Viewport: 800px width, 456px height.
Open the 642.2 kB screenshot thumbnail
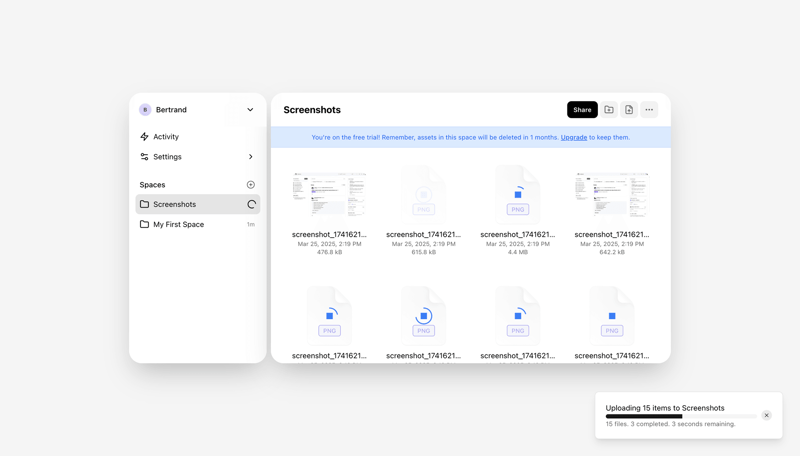tap(612, 195)
